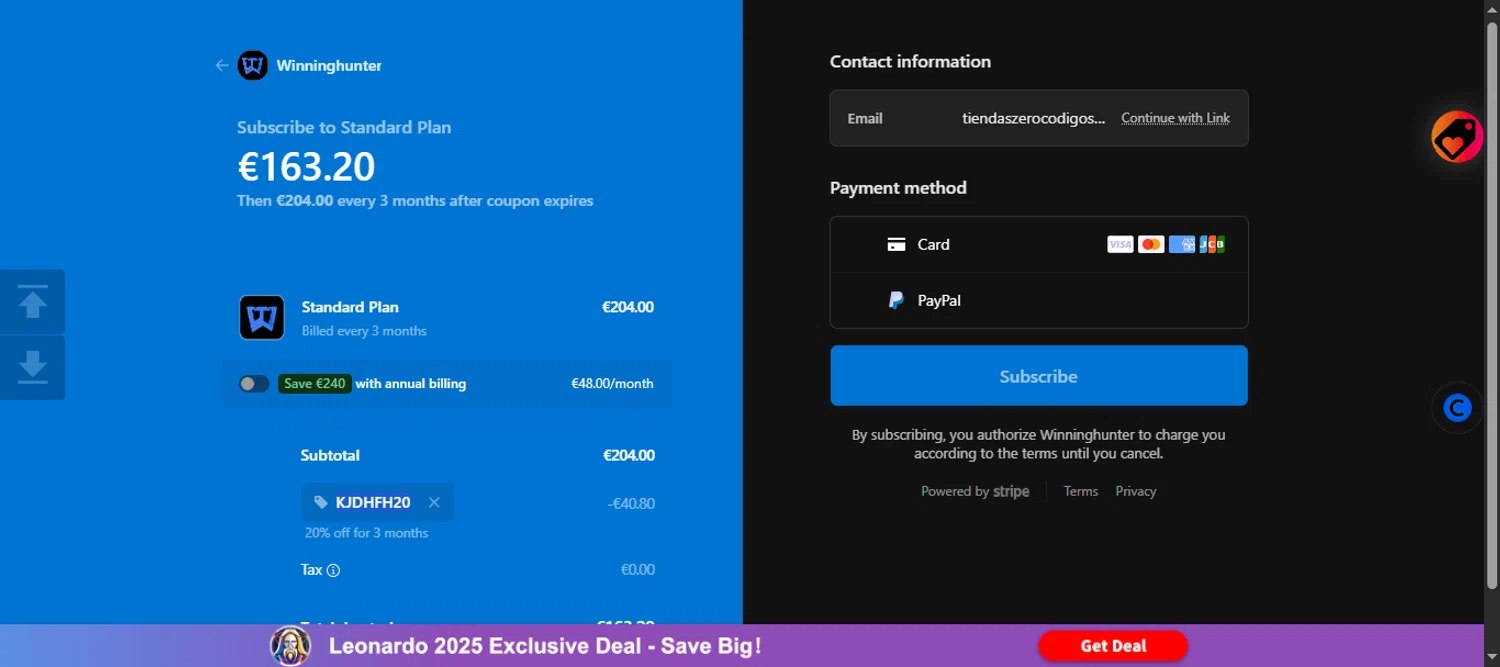Click Continue with Link

(1175, 118)
